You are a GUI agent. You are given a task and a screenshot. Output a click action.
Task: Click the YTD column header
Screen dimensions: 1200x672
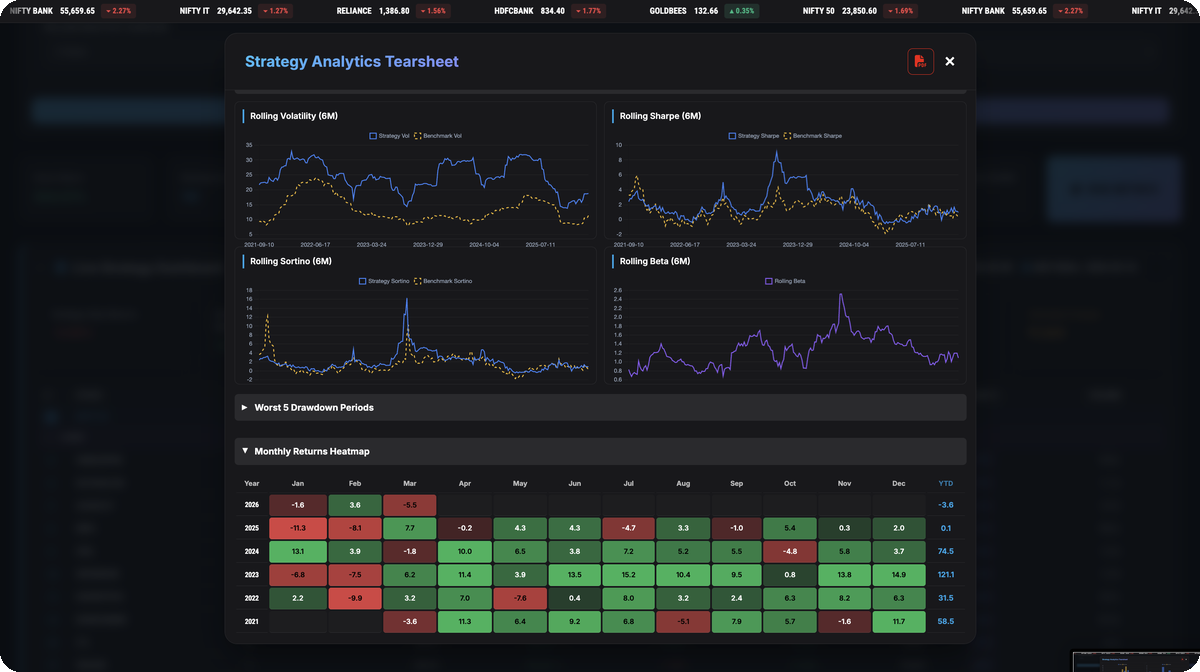pyautogui.click(x=945, y=483)
